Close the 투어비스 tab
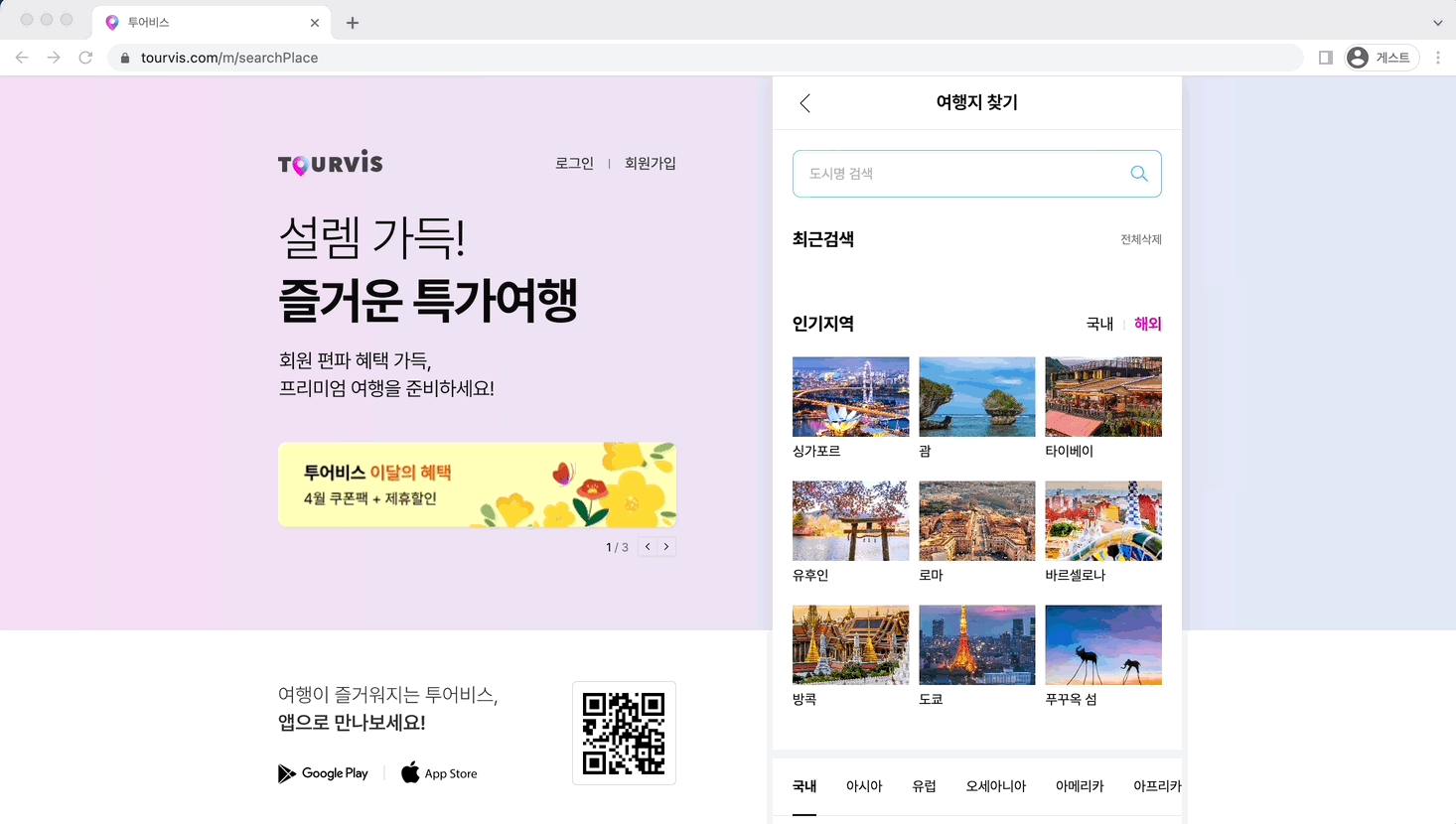 point(315,23)
